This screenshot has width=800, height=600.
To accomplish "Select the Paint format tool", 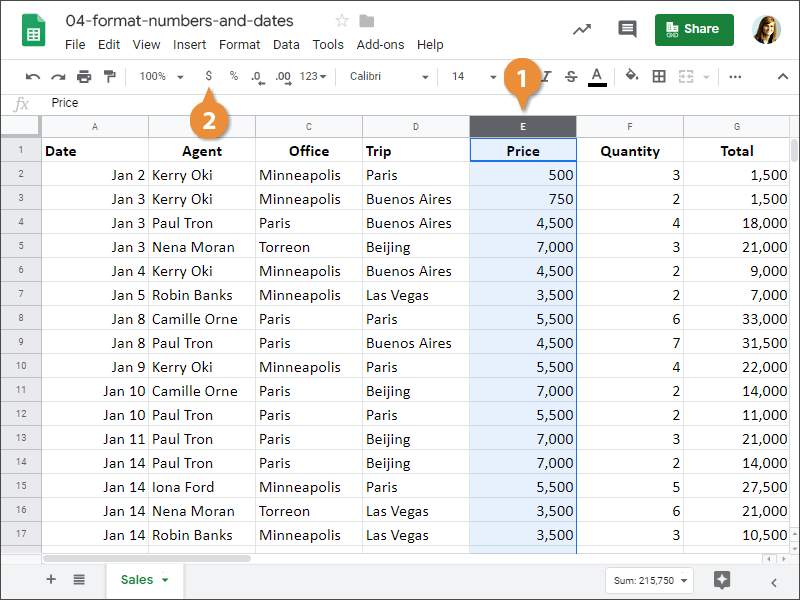I will click(x=109, y=77).
